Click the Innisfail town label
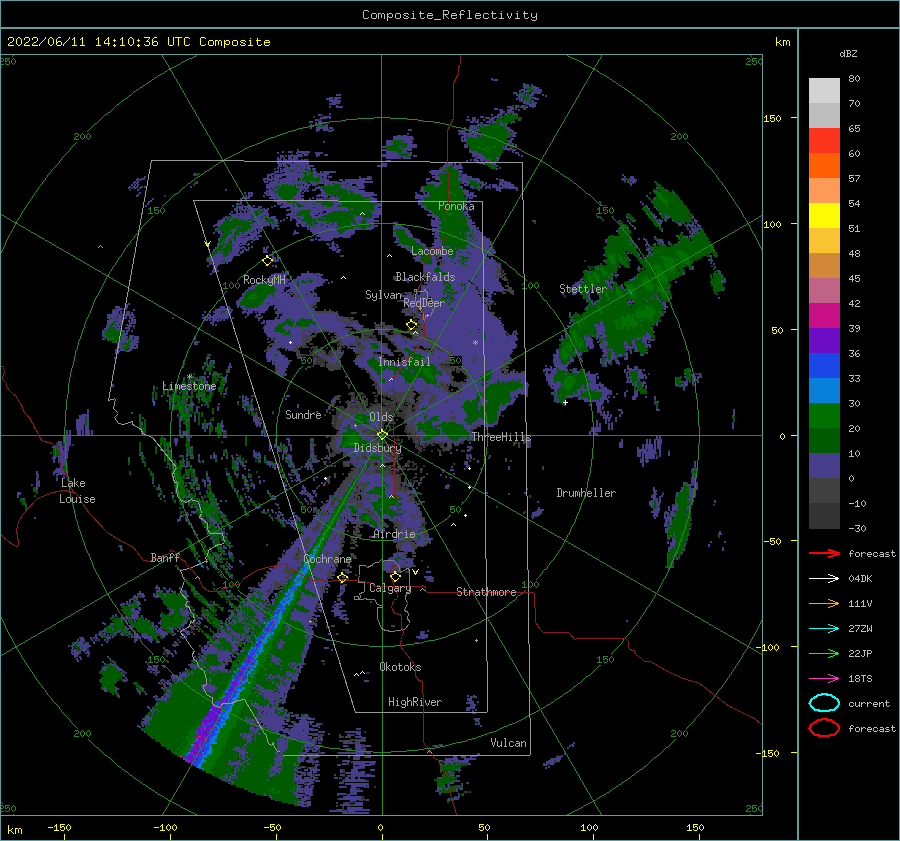Viewport: 900px width, 841px height. (404, 362)
